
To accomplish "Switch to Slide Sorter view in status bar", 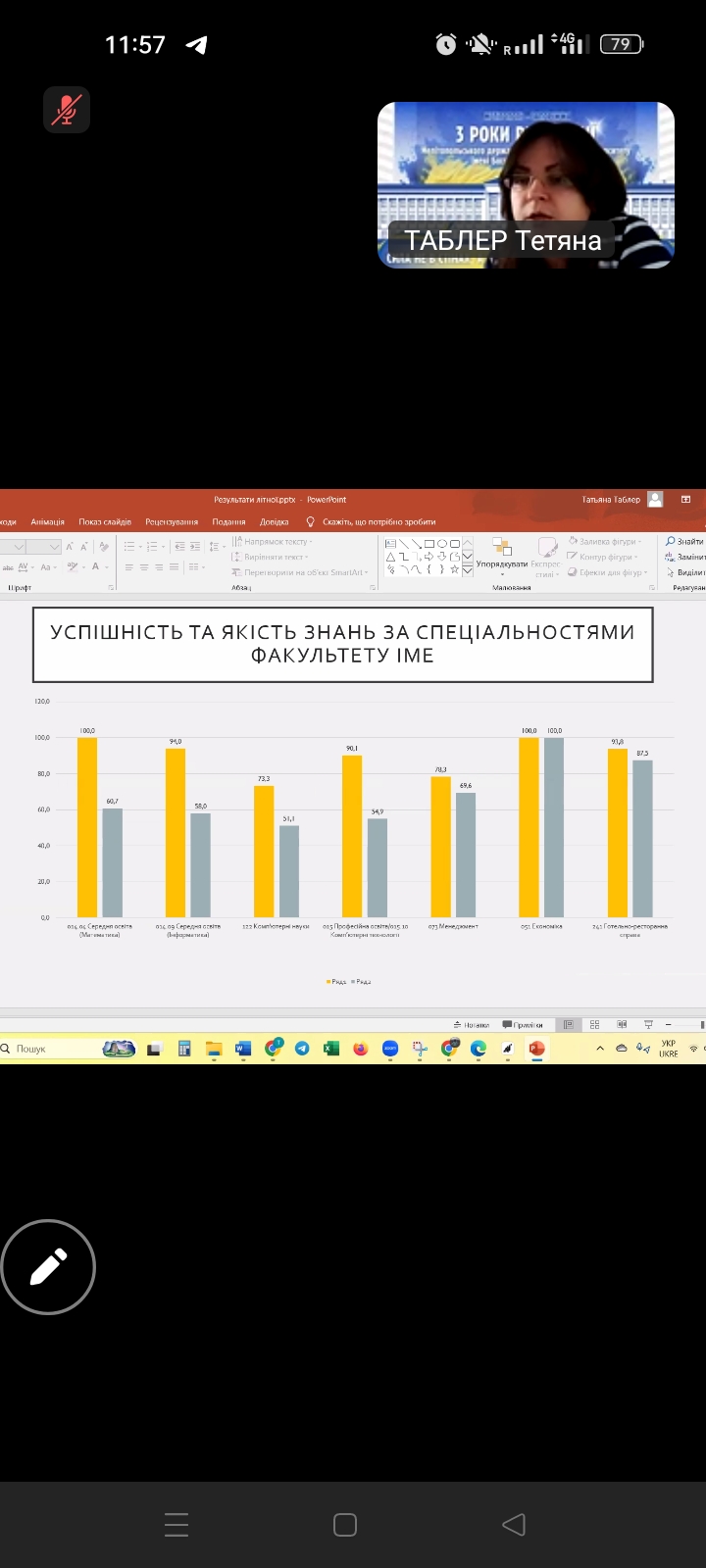I will click(x=594, y=1025).
